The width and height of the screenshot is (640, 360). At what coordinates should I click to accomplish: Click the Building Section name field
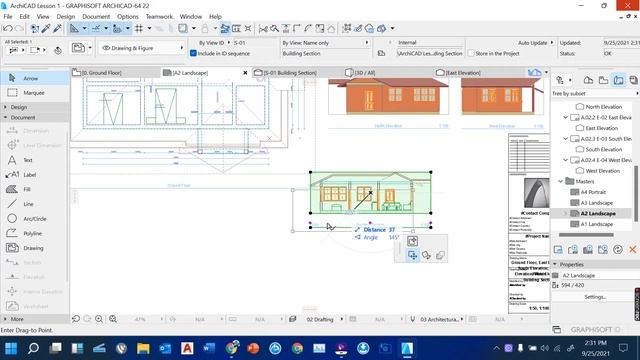click(x=325, y=53)
